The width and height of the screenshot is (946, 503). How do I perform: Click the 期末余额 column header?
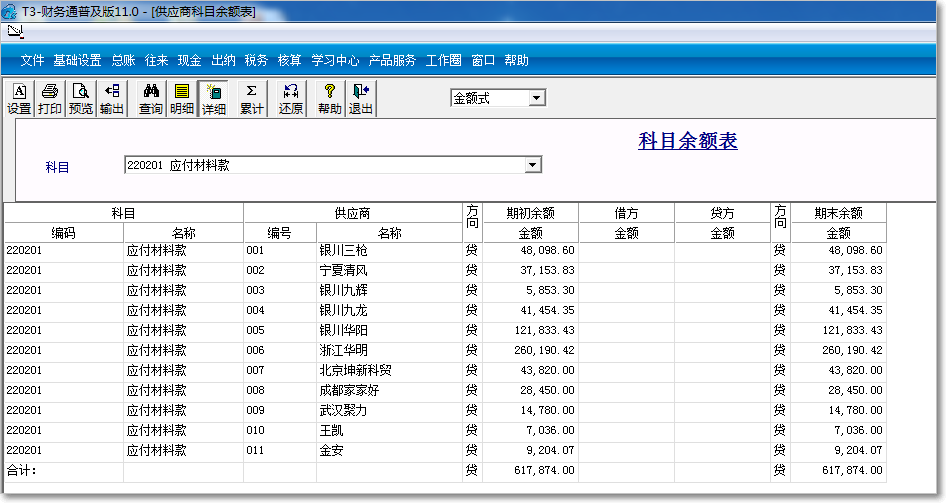(838, 213)
